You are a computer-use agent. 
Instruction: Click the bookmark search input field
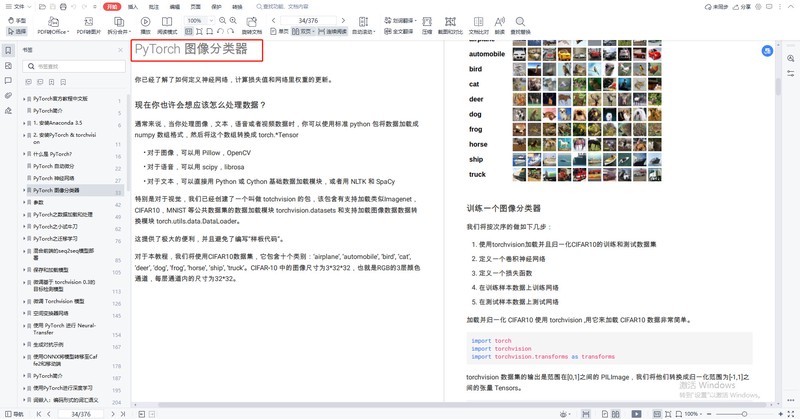pos(74,66)
